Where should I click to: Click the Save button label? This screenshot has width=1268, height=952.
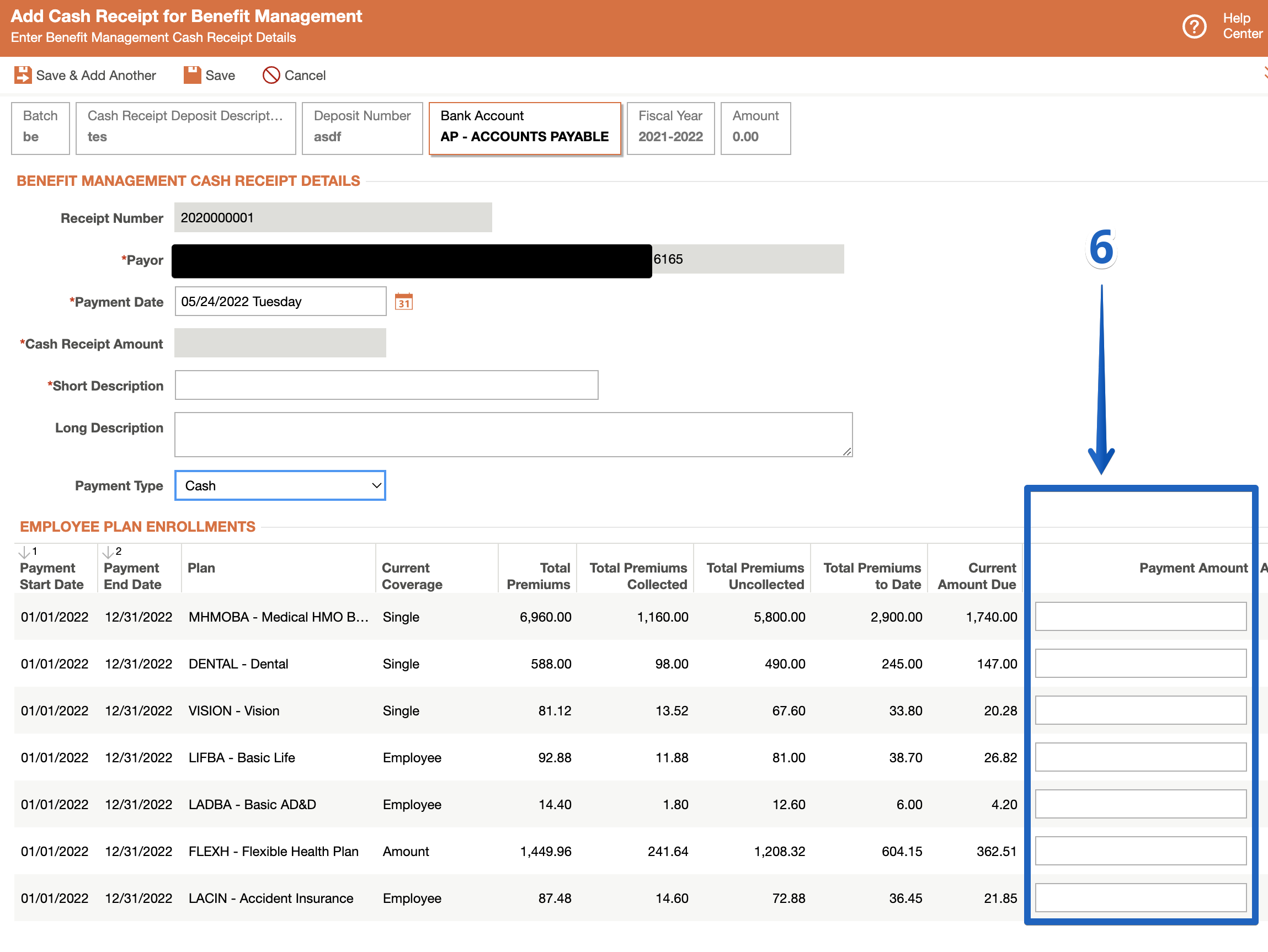click(220, 75)
